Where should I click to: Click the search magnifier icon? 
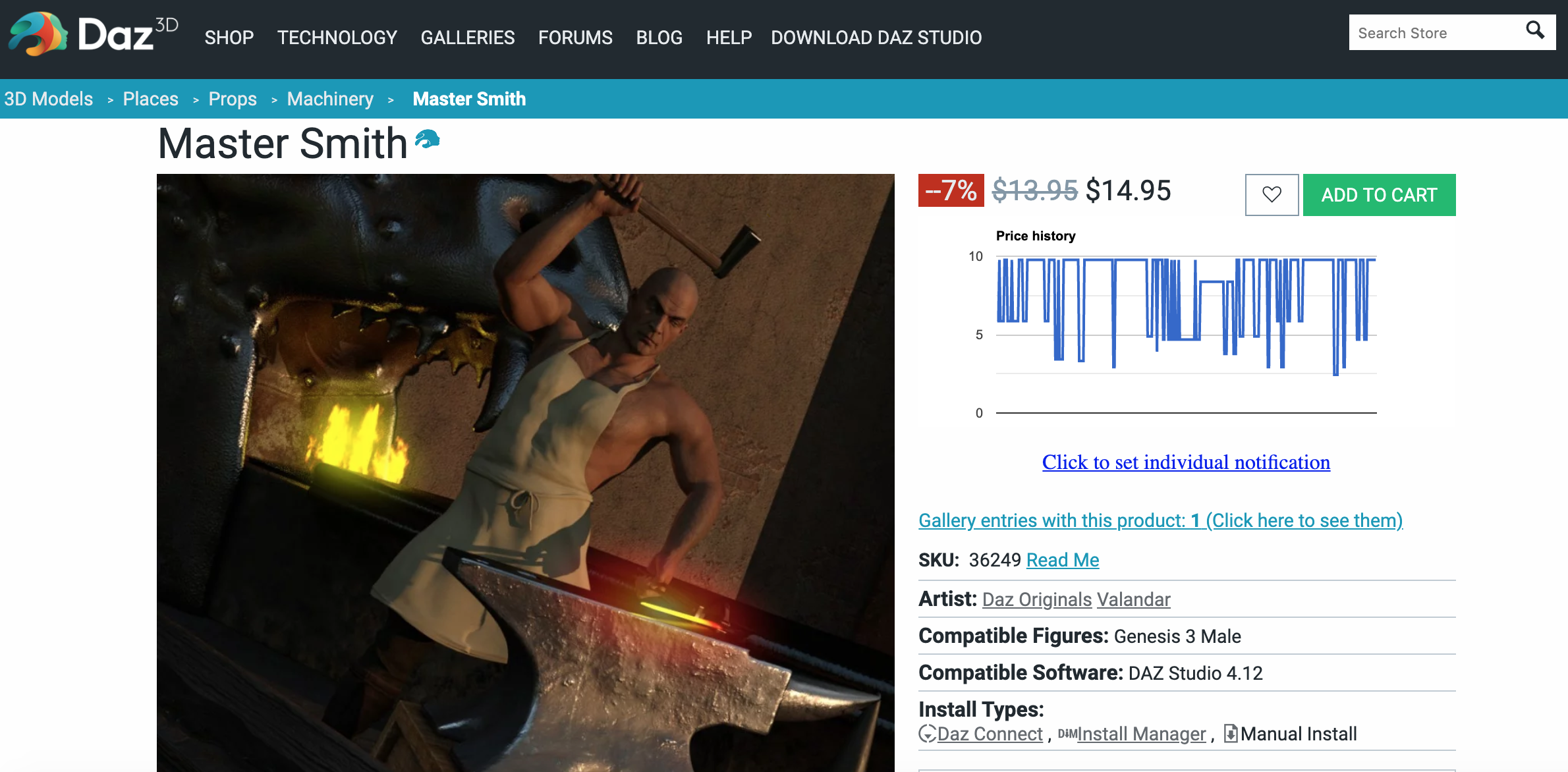coord(1534,31)
